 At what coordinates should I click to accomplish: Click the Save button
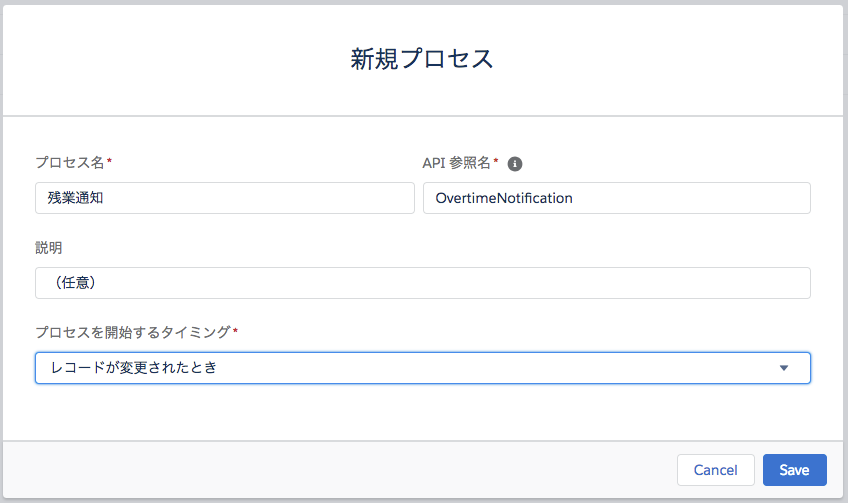coord(794,470)
